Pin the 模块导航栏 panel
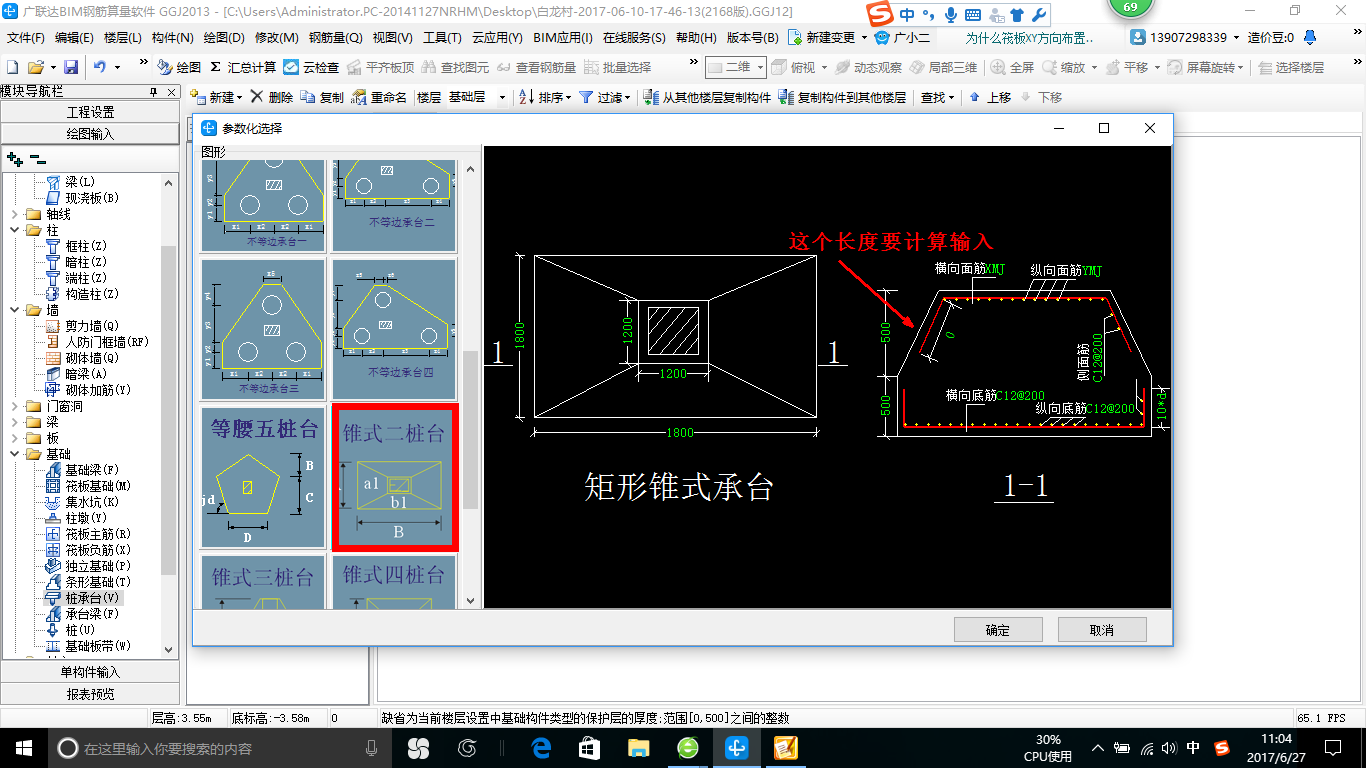 tap(153, 92)
